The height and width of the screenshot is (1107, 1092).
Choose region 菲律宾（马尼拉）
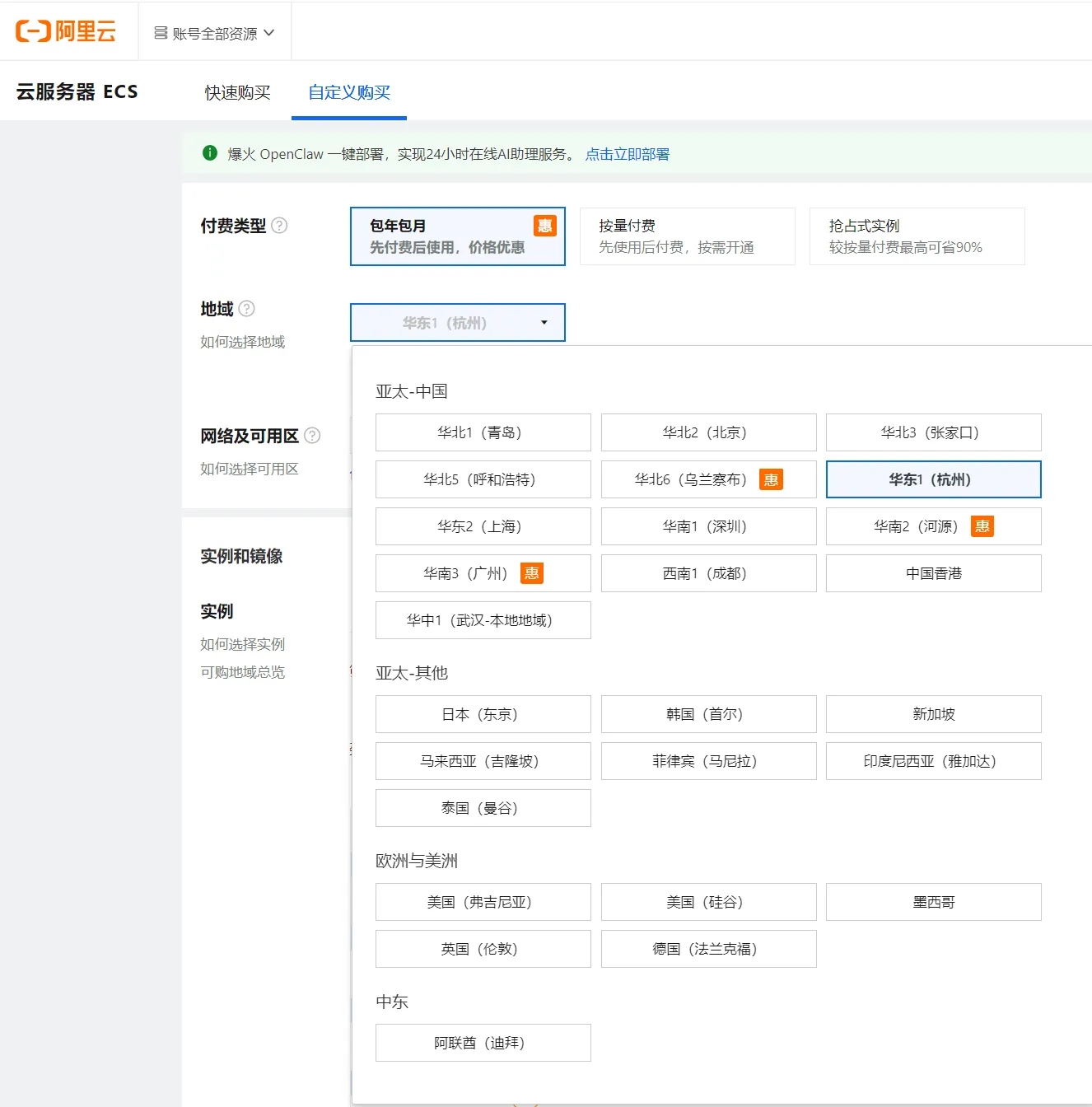pos(709,761)
